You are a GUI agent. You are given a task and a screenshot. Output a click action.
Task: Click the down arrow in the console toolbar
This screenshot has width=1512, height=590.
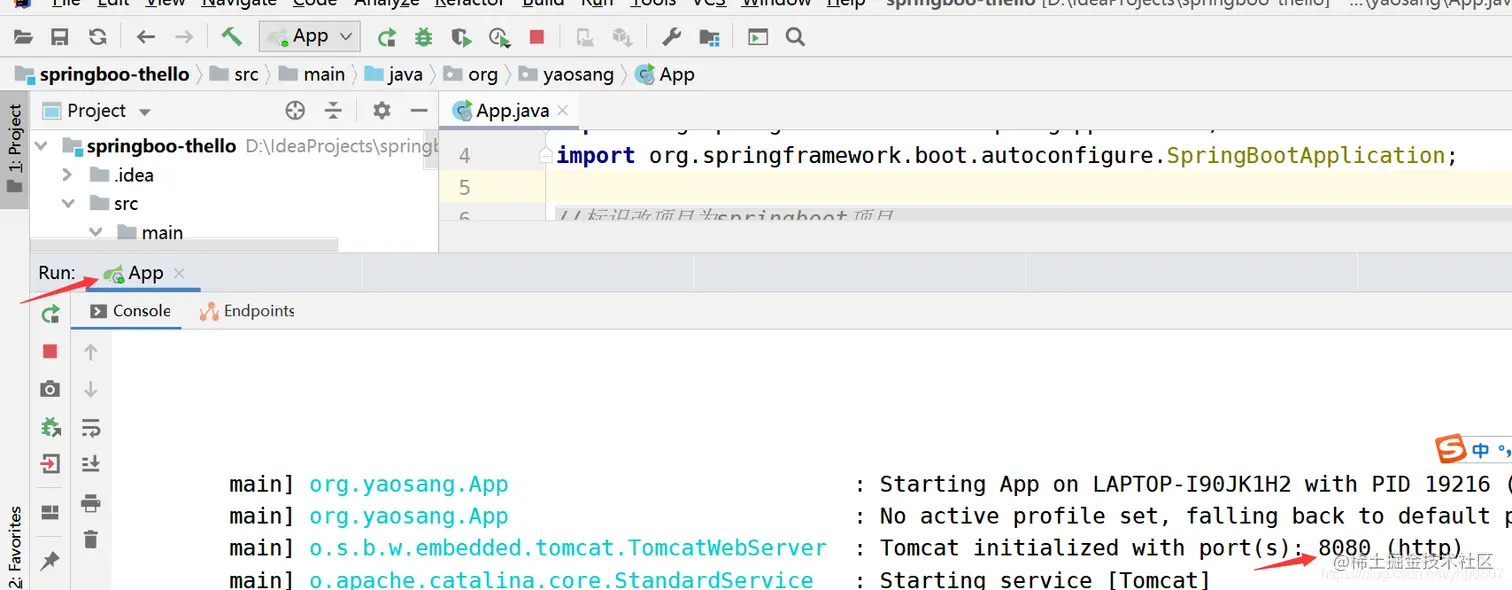pos(91,389)
